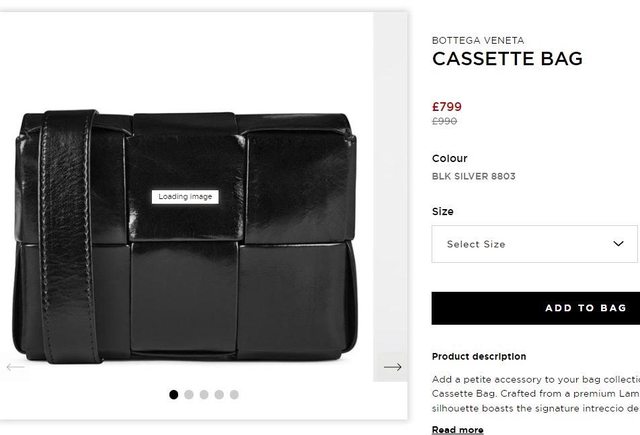Image resolution: width=640 pixels, height=435 pixels.
Task: Click the black Cassette Bag product photo
Action: pos(190,270)
